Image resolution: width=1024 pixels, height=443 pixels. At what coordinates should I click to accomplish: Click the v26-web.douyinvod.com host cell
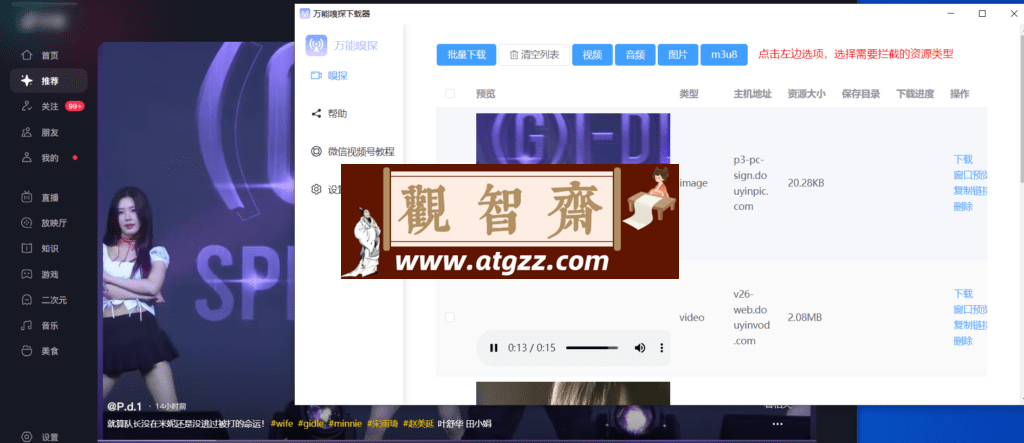click(x=752, y=318)
